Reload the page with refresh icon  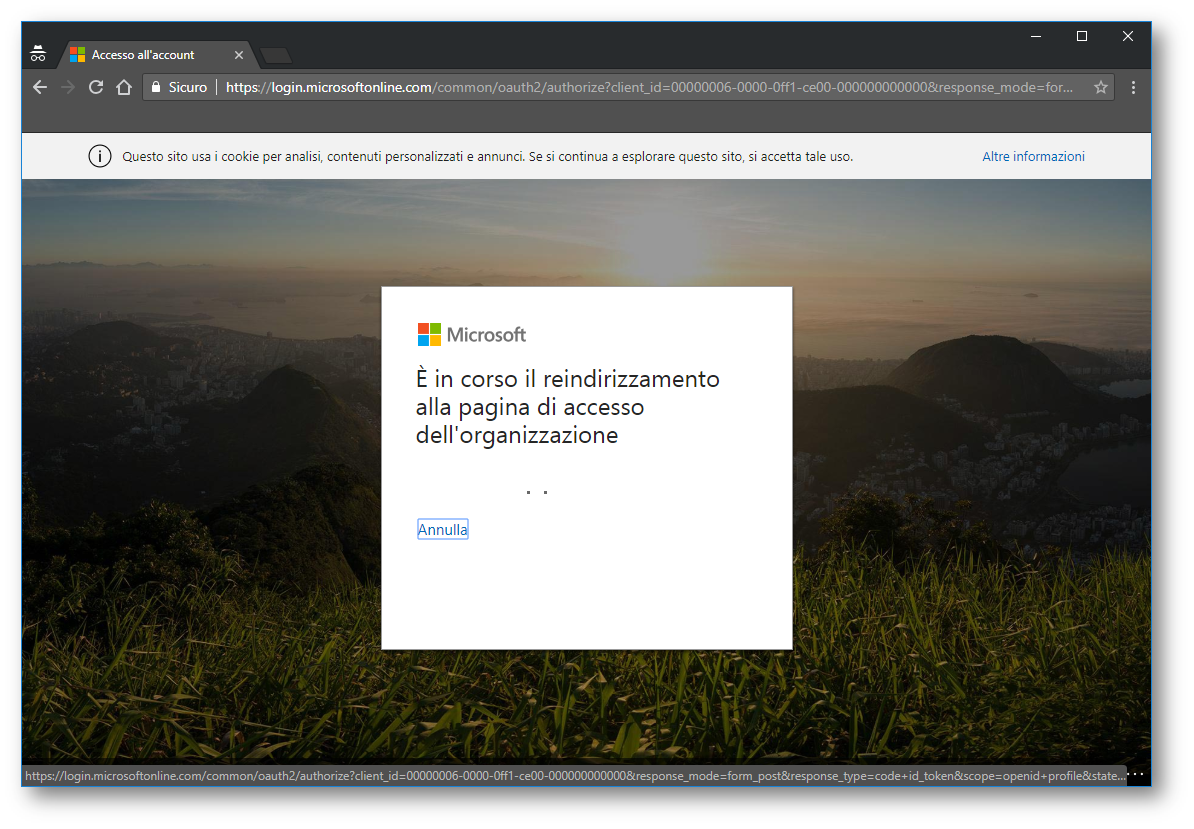click(96, 88)
